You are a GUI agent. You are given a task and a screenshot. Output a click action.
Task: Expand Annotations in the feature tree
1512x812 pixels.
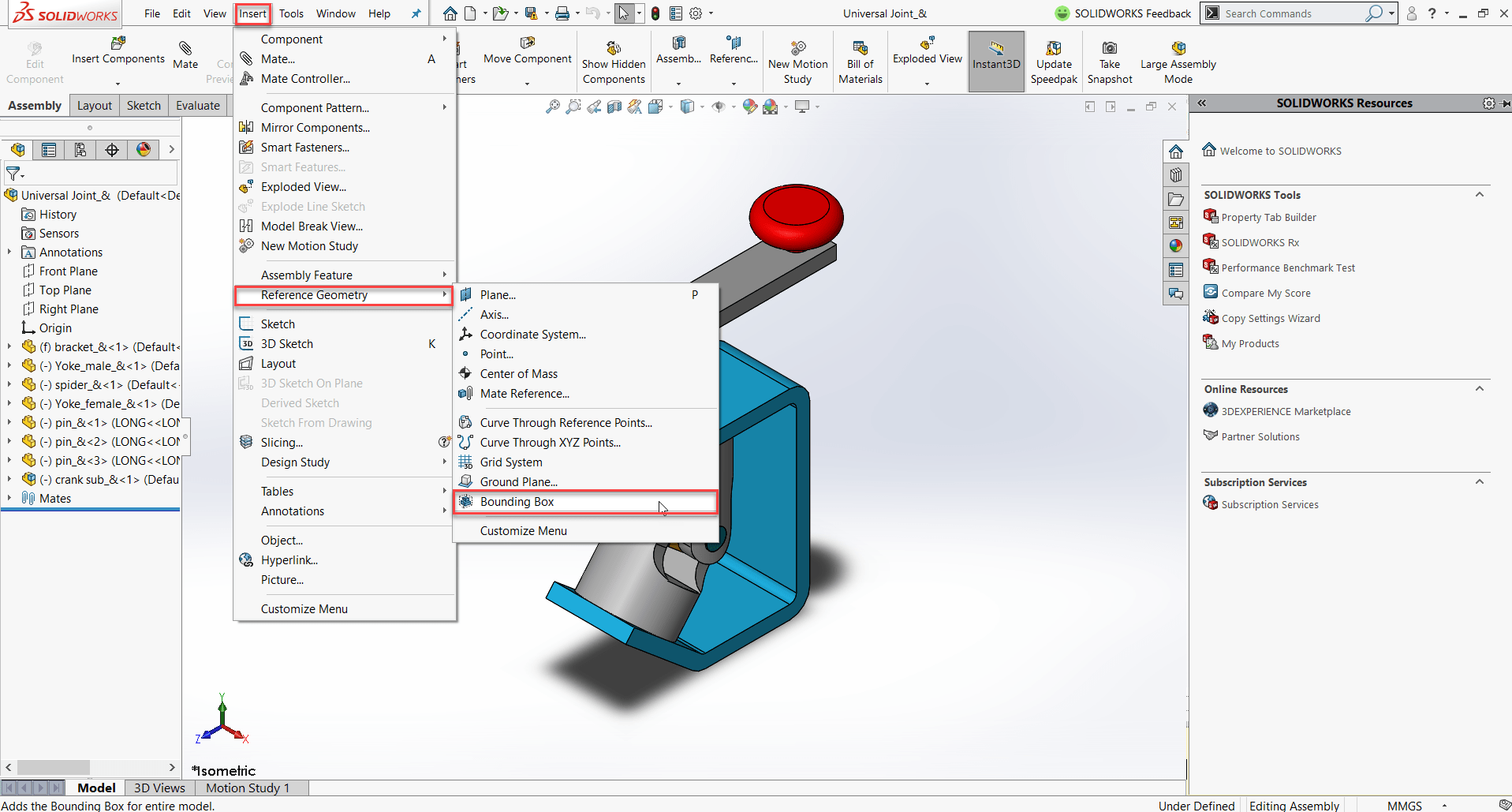click(x=9, y=252)
